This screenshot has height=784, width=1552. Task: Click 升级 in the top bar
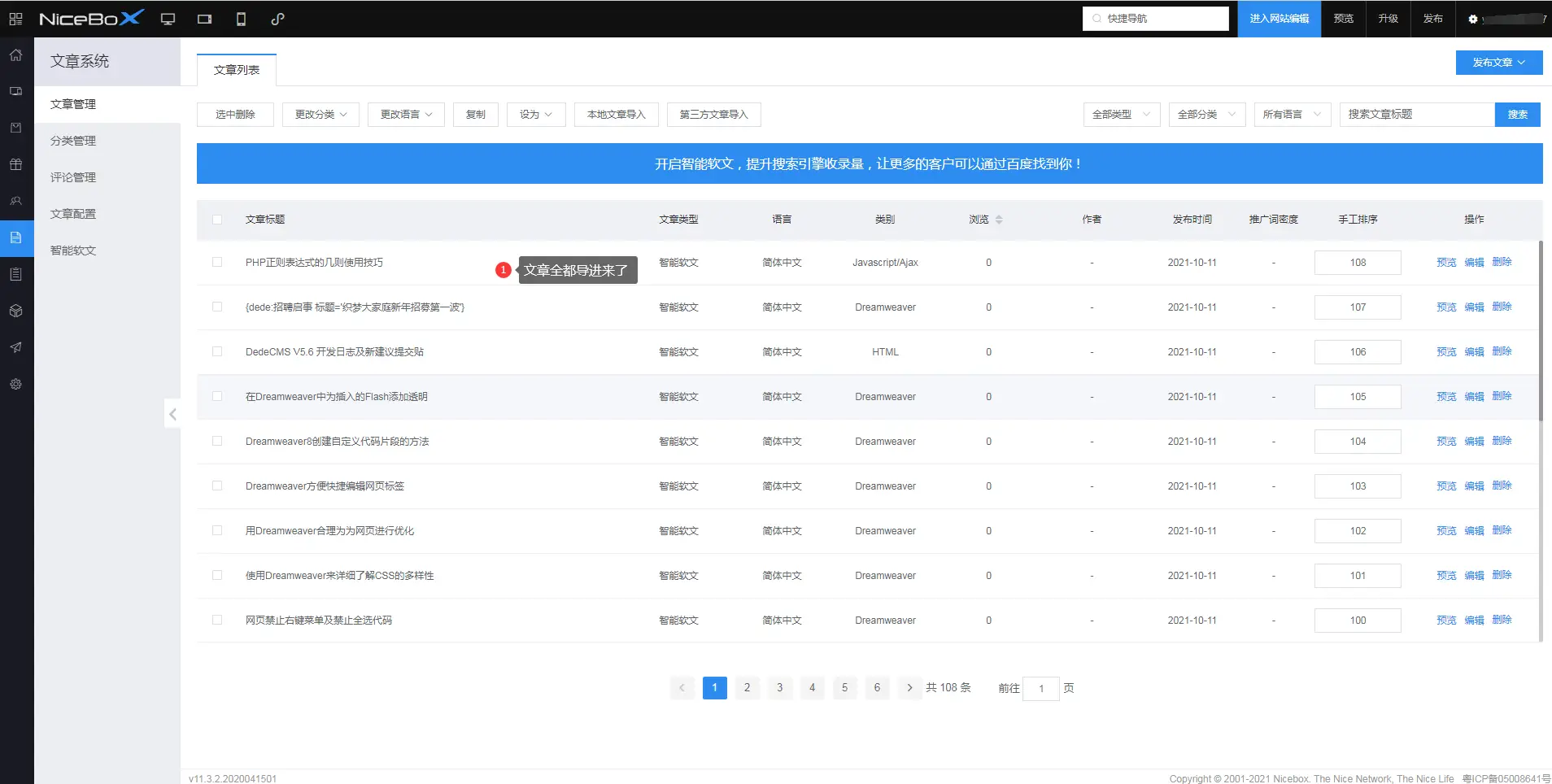pos(1389,19)
